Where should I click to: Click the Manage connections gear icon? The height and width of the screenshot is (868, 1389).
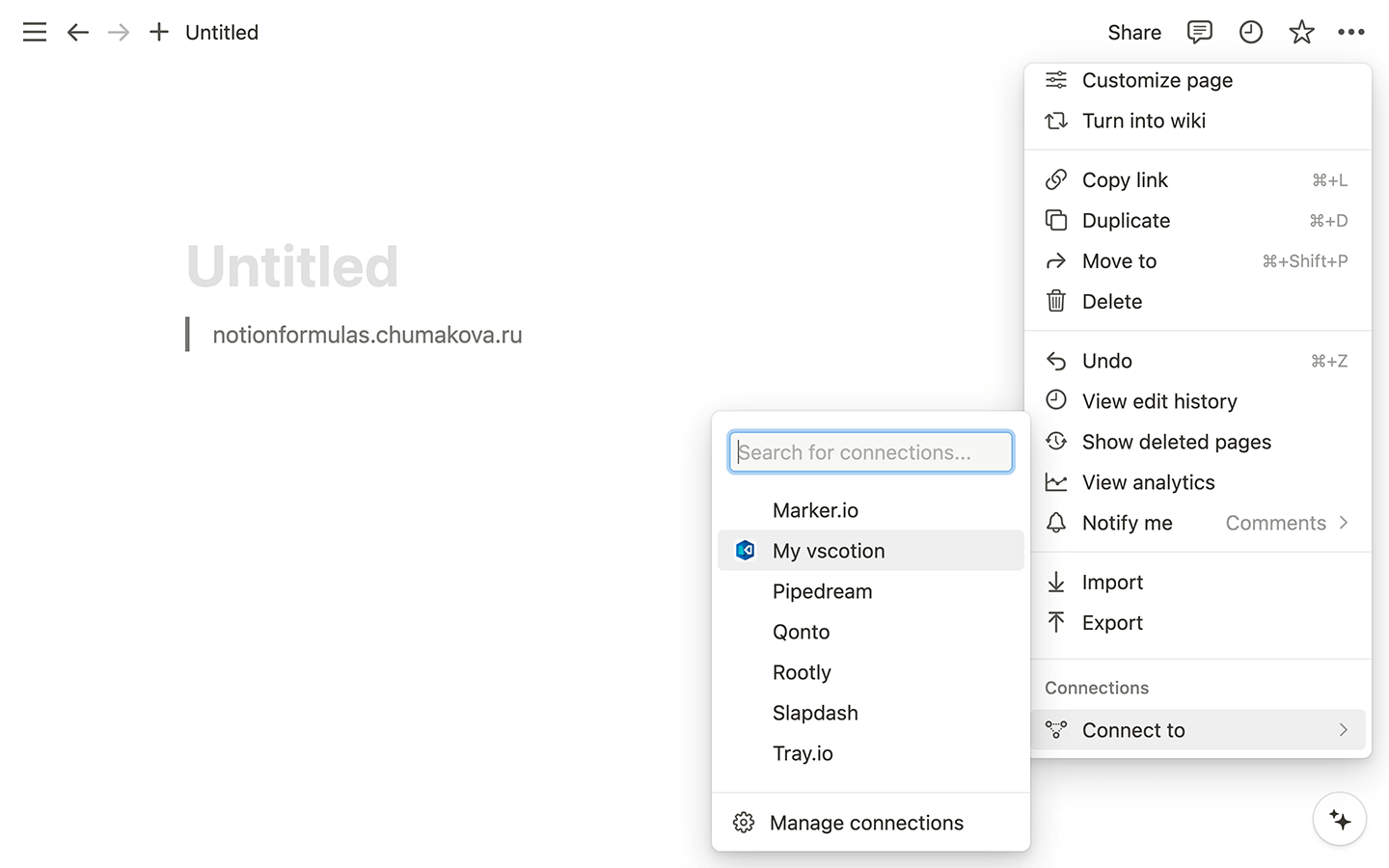pyautogui.click(x=744, y=823)
